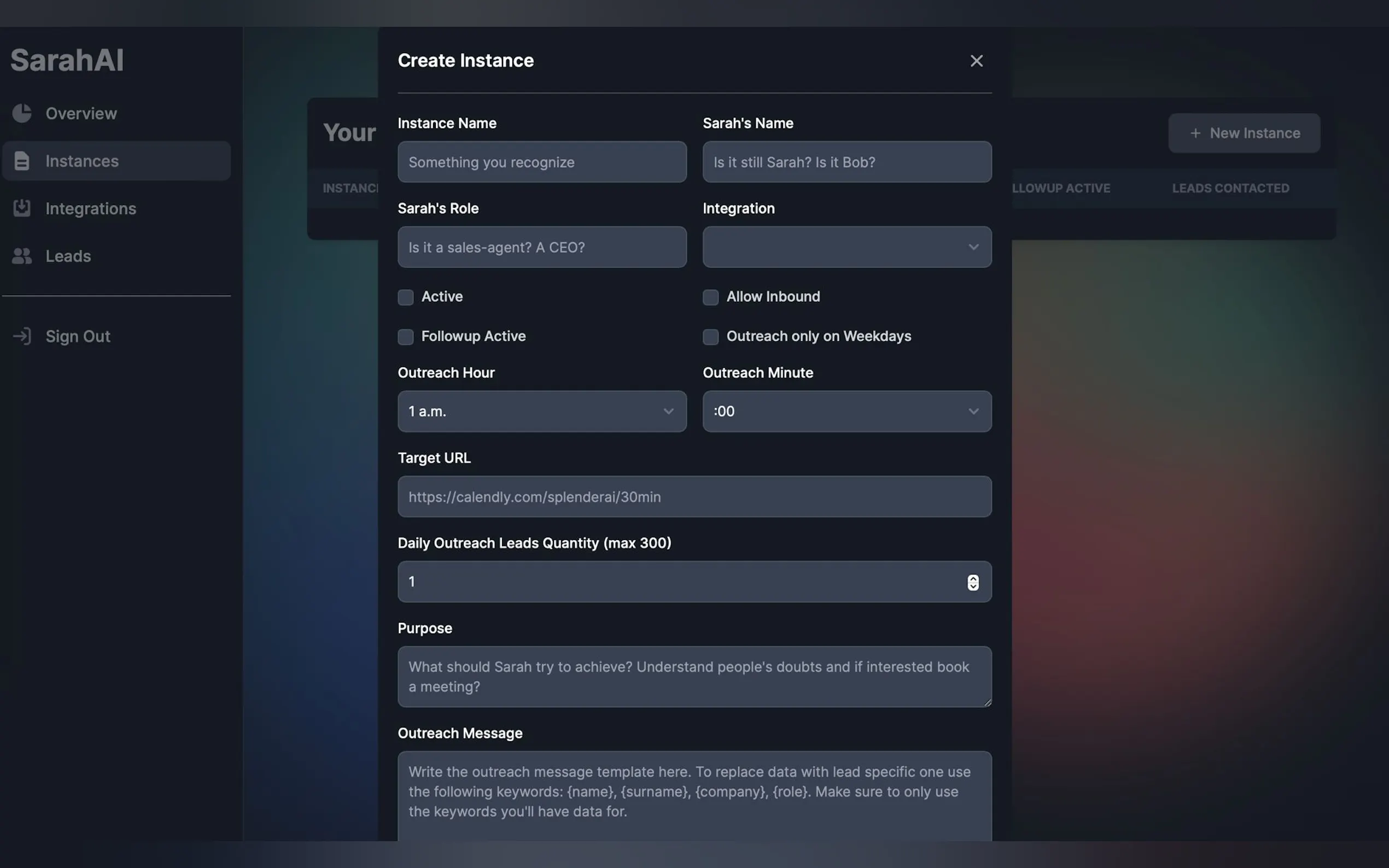Open the Leads section
The image size is (1389, 868).
68,256
